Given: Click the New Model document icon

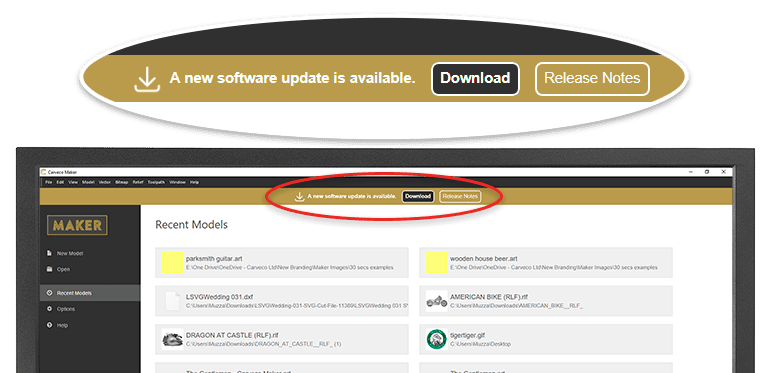Looking at the screenshot, I should (49, 253).
